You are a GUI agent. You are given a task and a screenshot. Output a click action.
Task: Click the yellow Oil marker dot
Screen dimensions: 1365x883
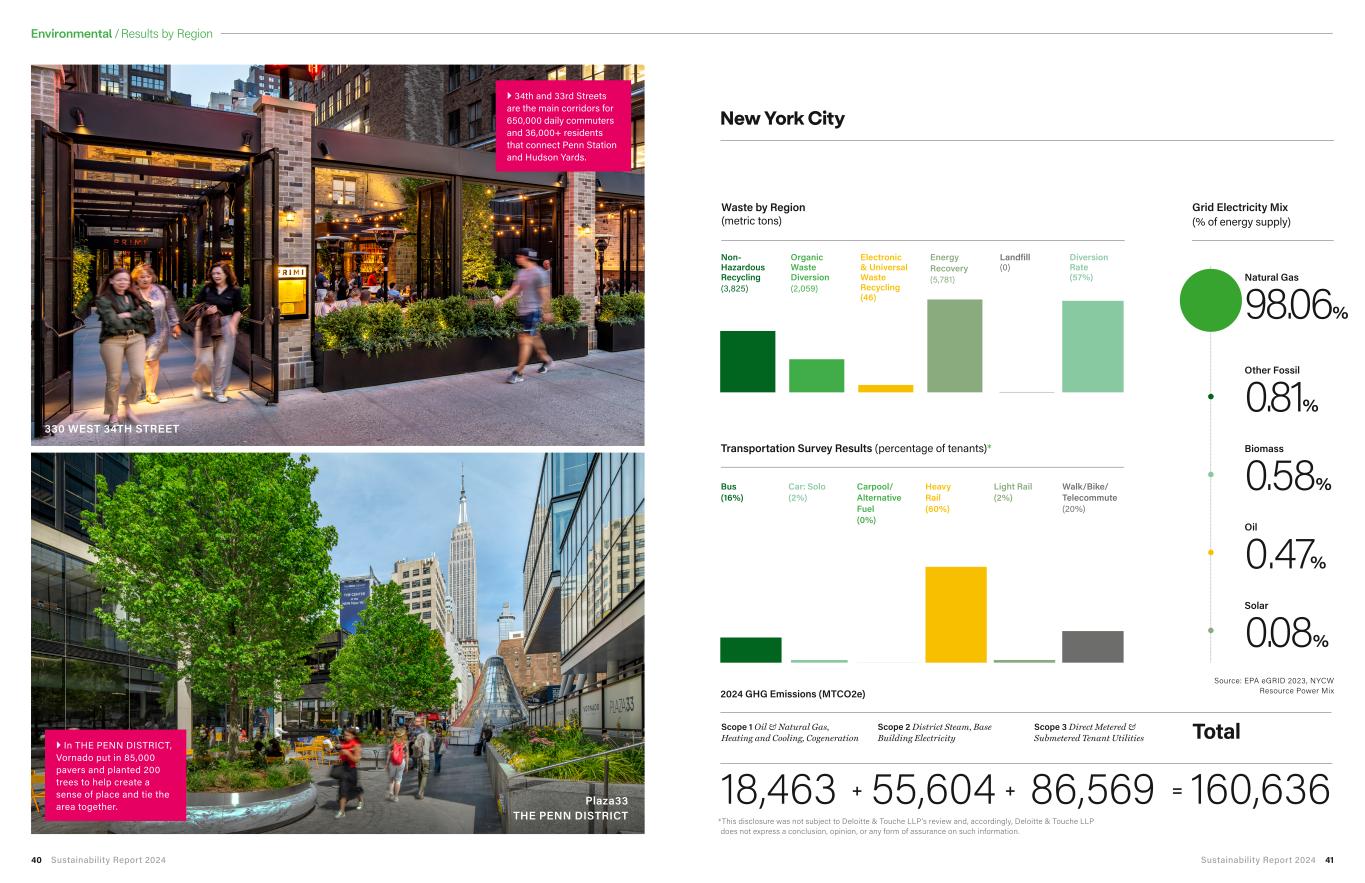coord(1211,552)
